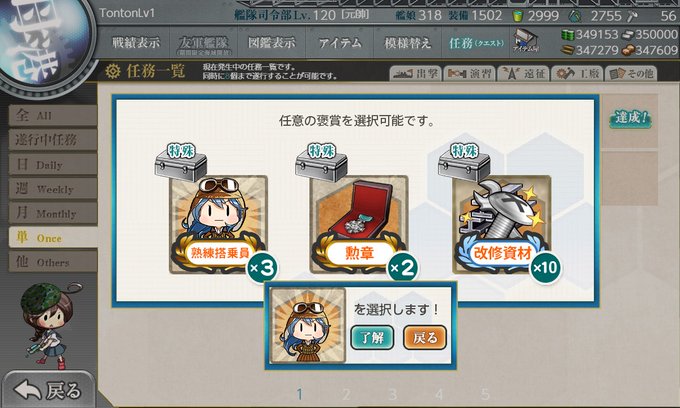This screenshot has width=680, height=408.
Task: Open the 遠征 expedition tab
Action: pos(523,74)
